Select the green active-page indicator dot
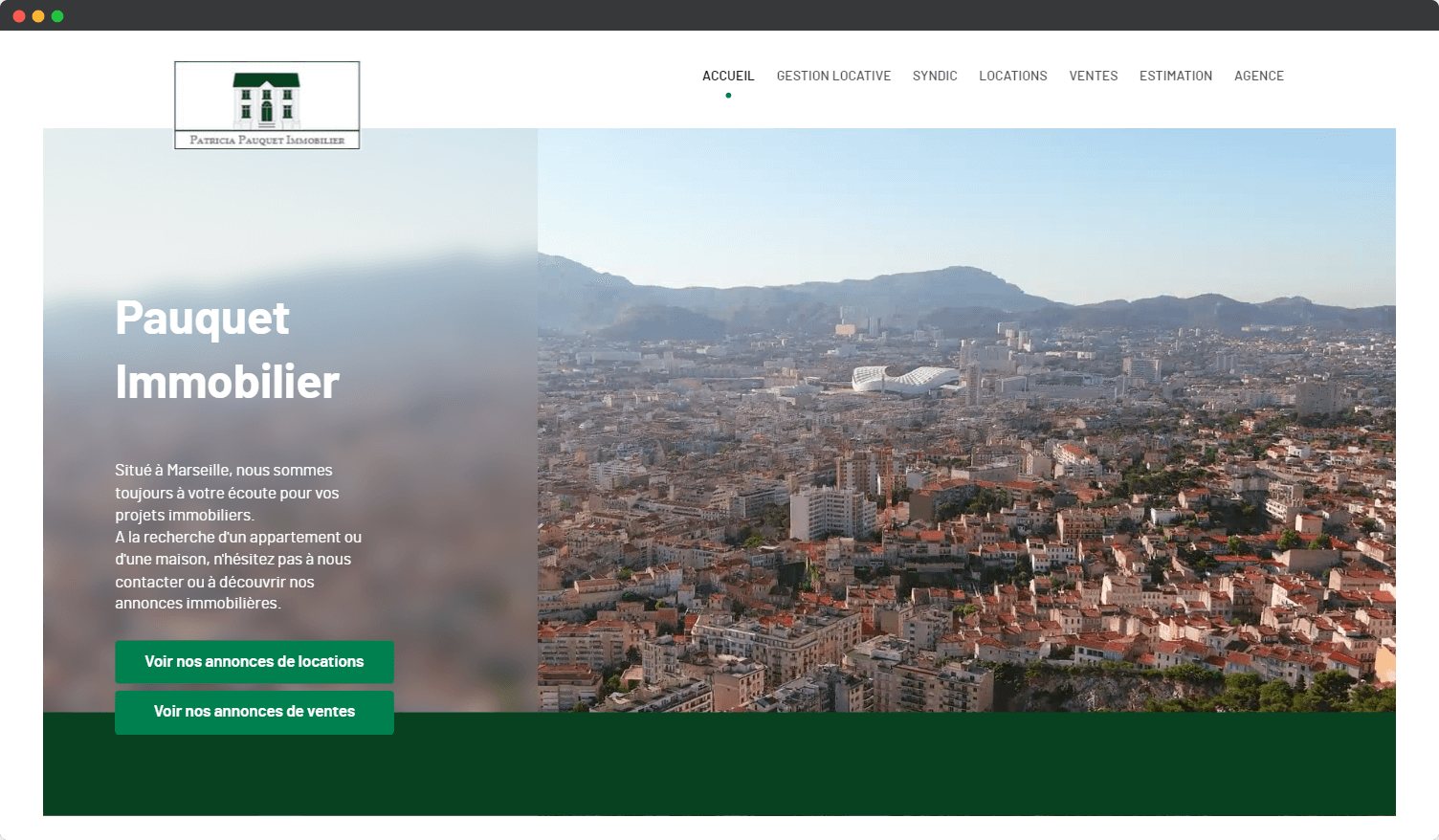This screenshot has width=1439, height=840. (x=728, y=95)
